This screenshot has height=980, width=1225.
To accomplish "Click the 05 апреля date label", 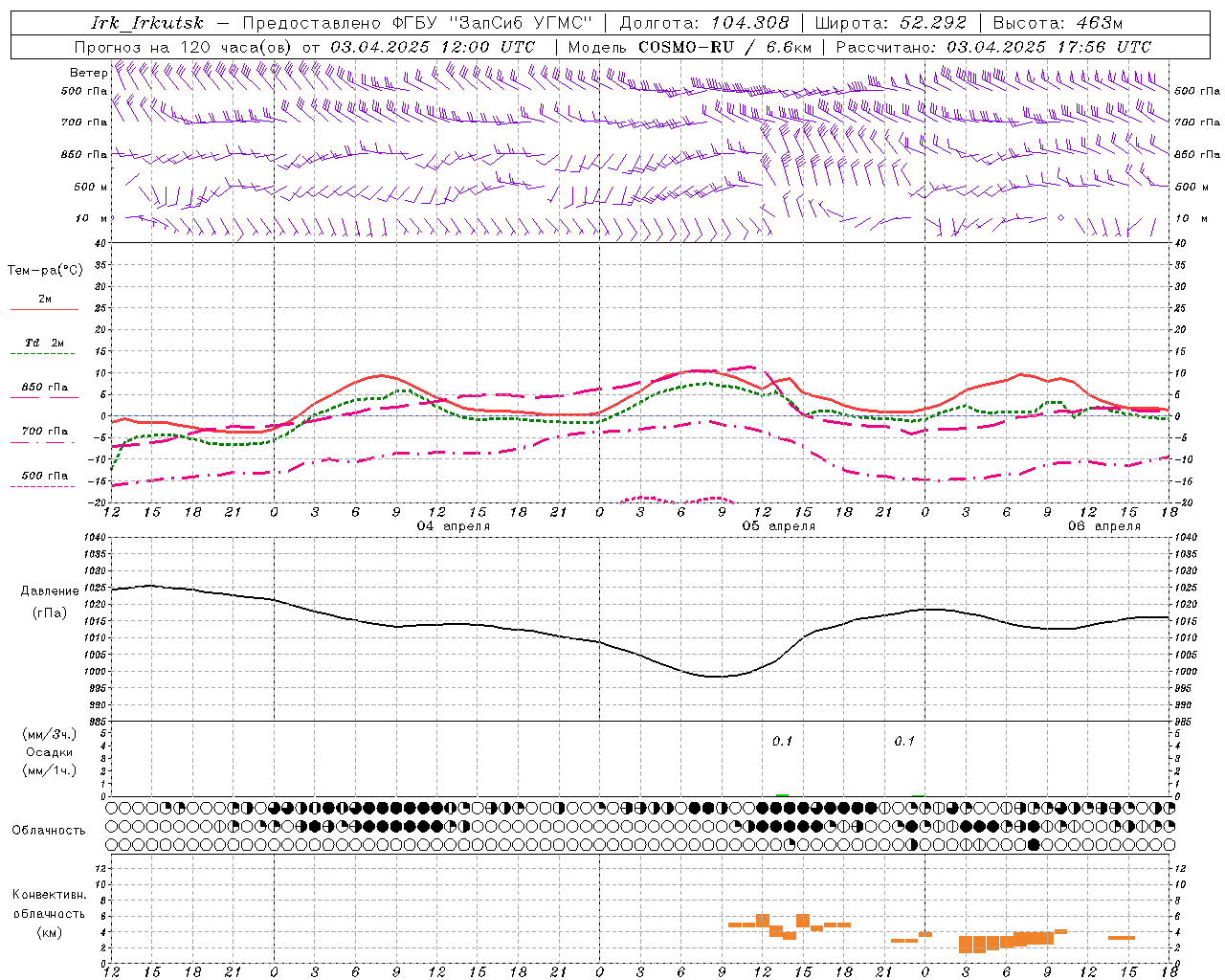I will coord(779,526).
